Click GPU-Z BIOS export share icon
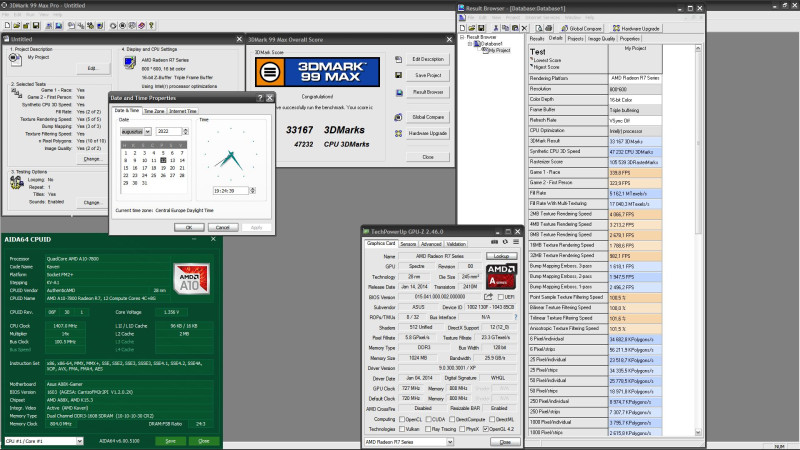Image resolution: width=800 pixels, height=450 pixels. point(488,296)
